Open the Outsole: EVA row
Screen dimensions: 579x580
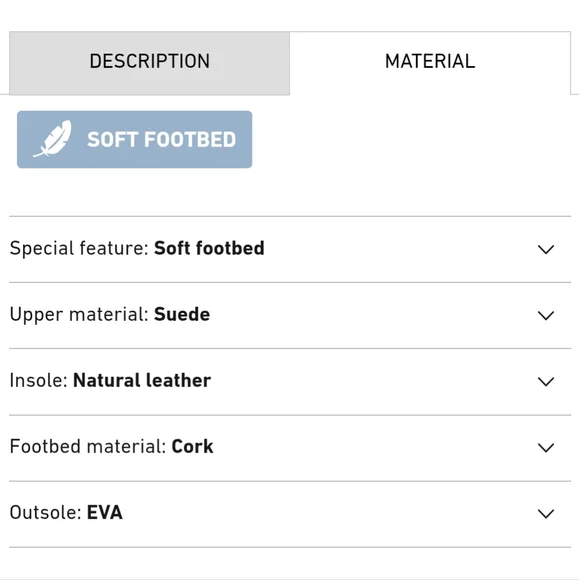click(x=290, y=513)
